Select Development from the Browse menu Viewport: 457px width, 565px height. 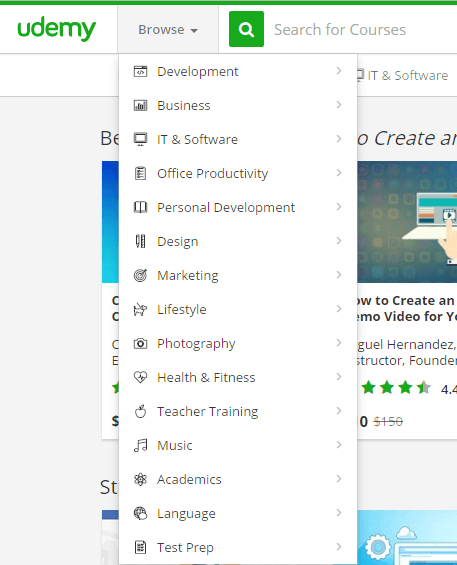click(238, 71)
